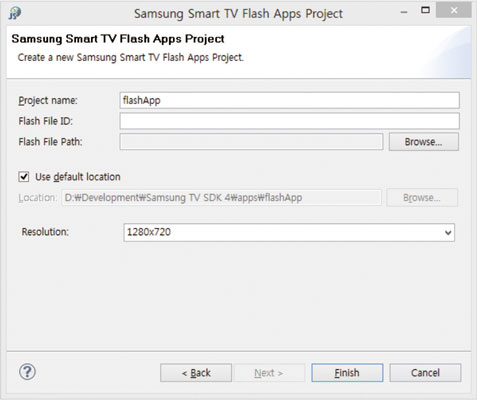477x400 pixels.
Task: Browse for the Flash File Path
Action: coord(424,142)
